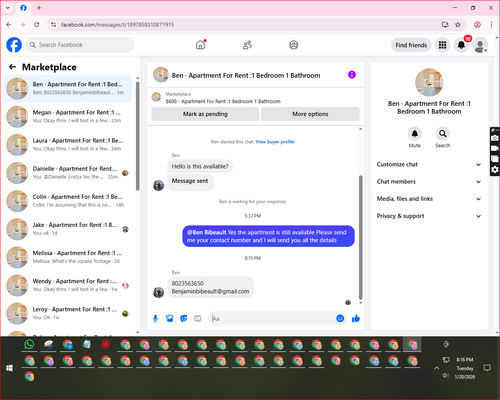Click chat header listing thumbnail
Screen dimensions: 500x400
[161, 75]
